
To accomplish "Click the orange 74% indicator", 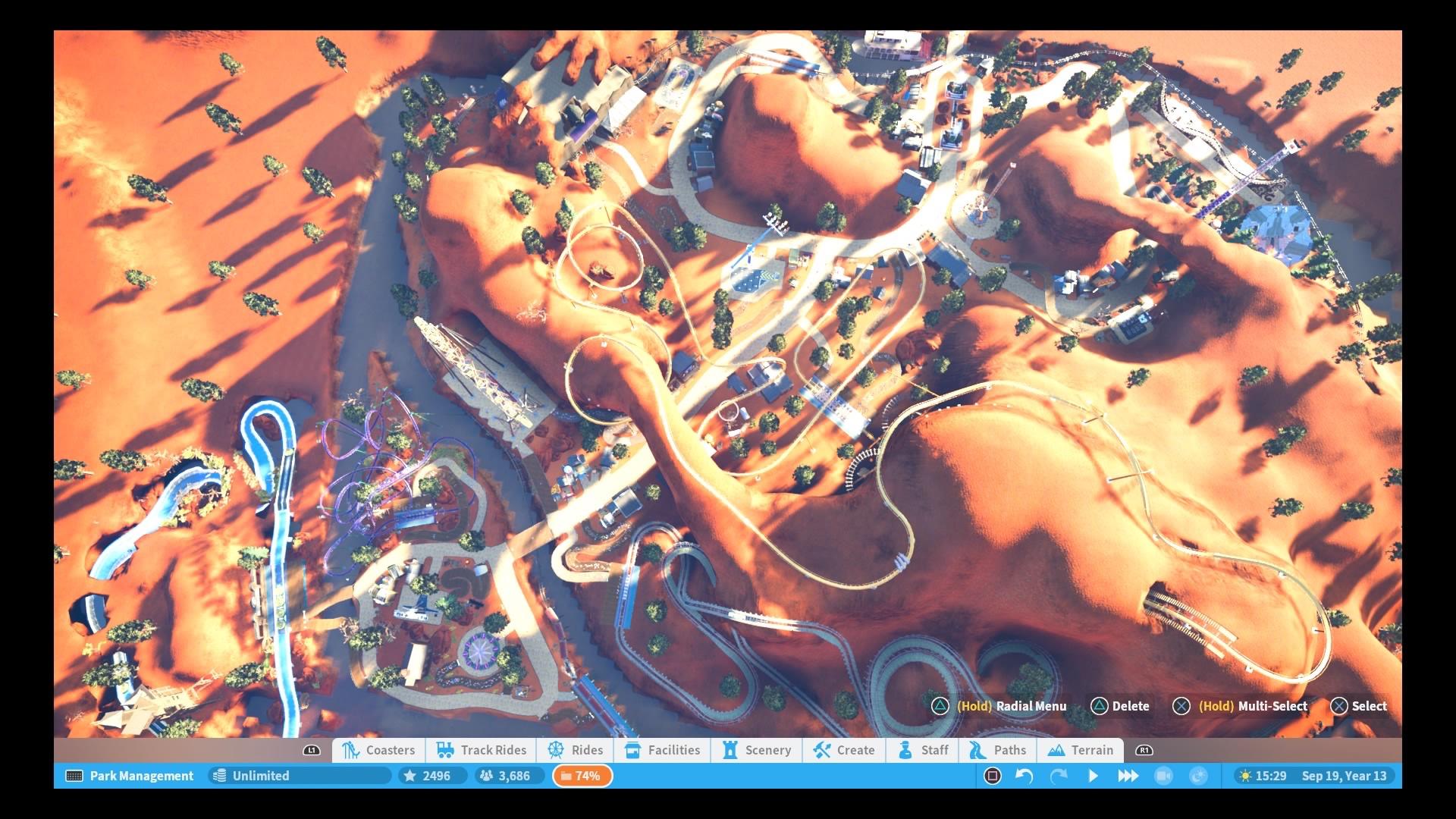I will (582, 776).
